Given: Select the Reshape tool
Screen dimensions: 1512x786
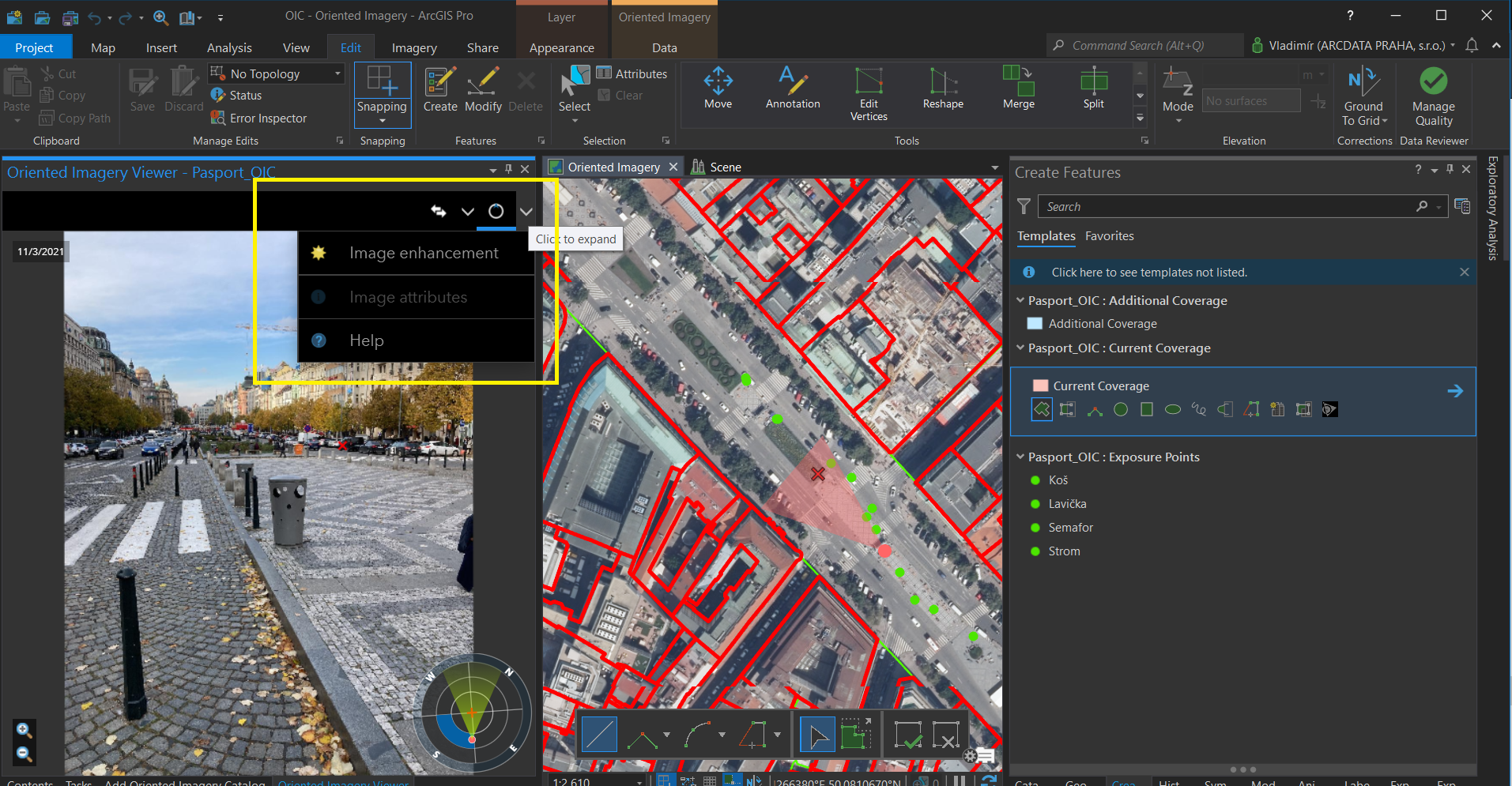Looking at the screenshot, I should pos(943,88).
